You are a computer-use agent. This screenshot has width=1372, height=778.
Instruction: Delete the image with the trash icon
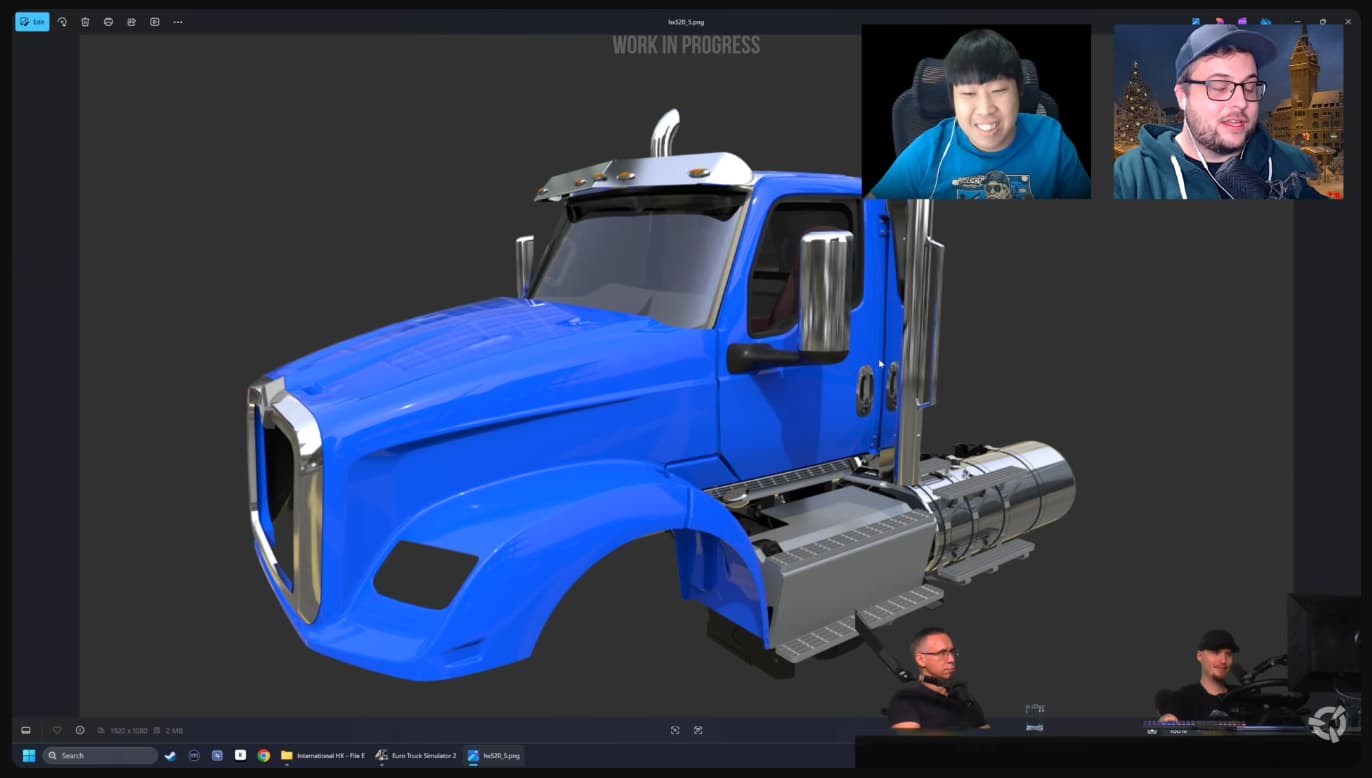pos(85,22)
